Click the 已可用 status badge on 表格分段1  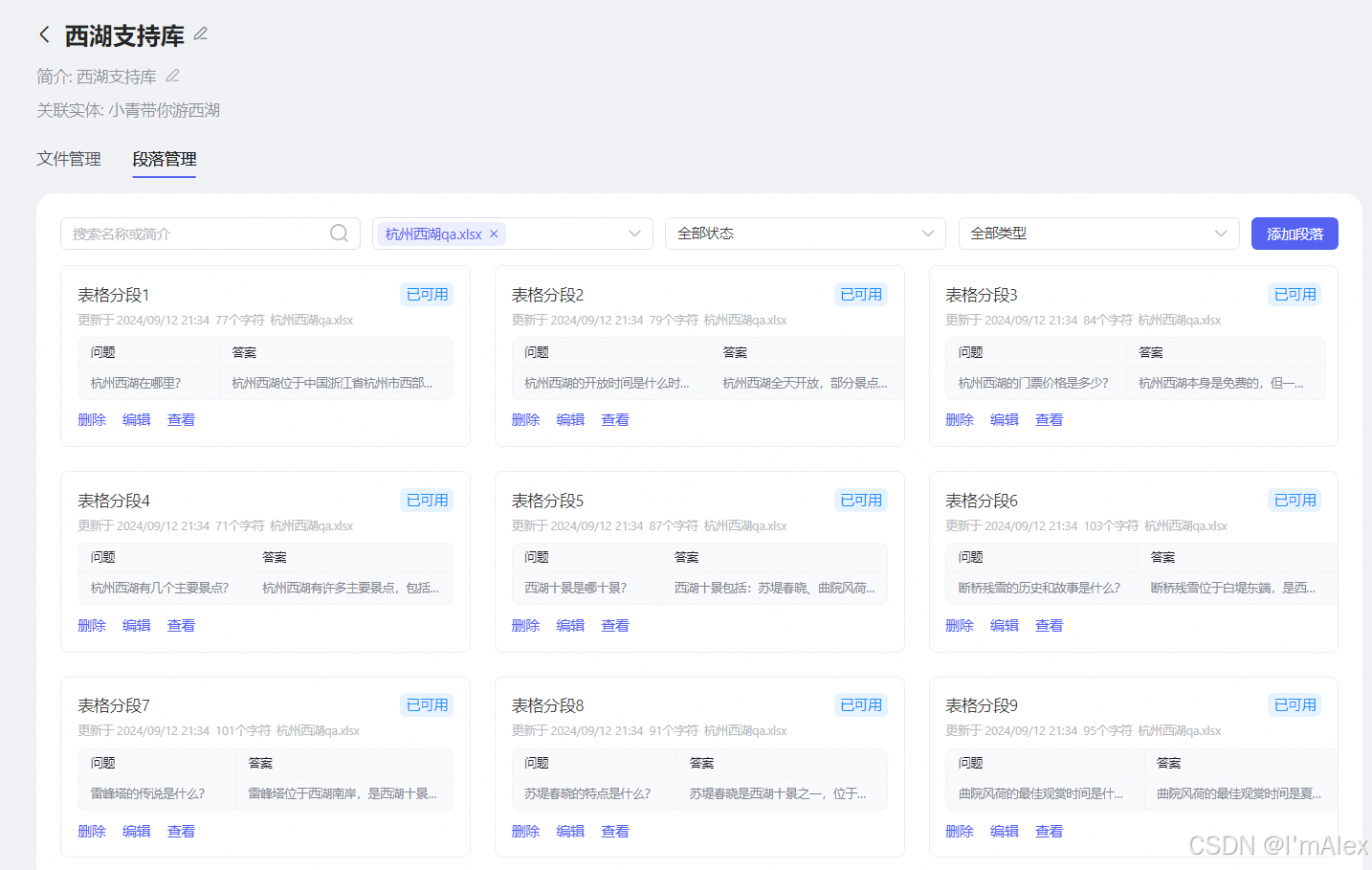coord(427,295)
